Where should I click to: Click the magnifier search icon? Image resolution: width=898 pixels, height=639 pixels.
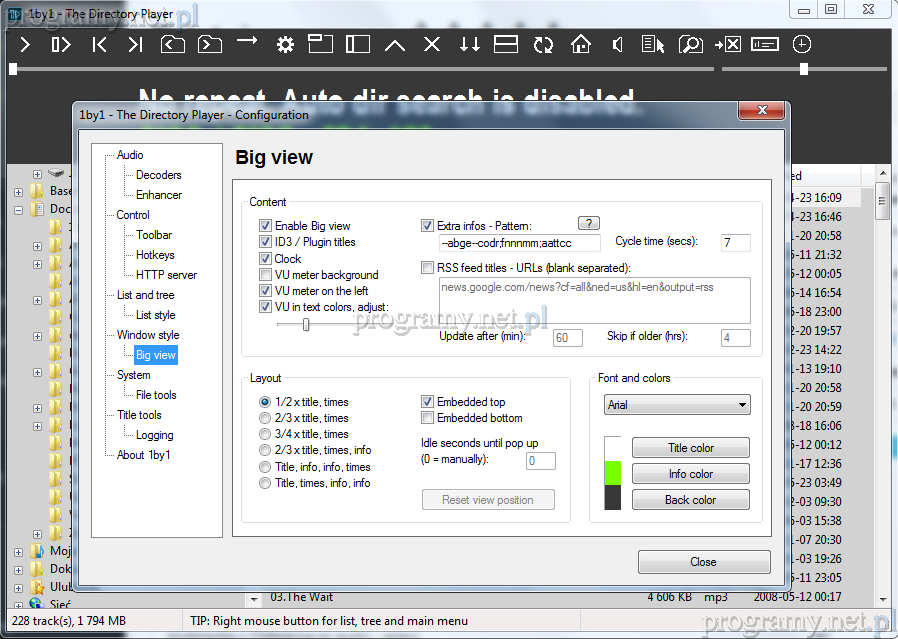tap(690, 45)
